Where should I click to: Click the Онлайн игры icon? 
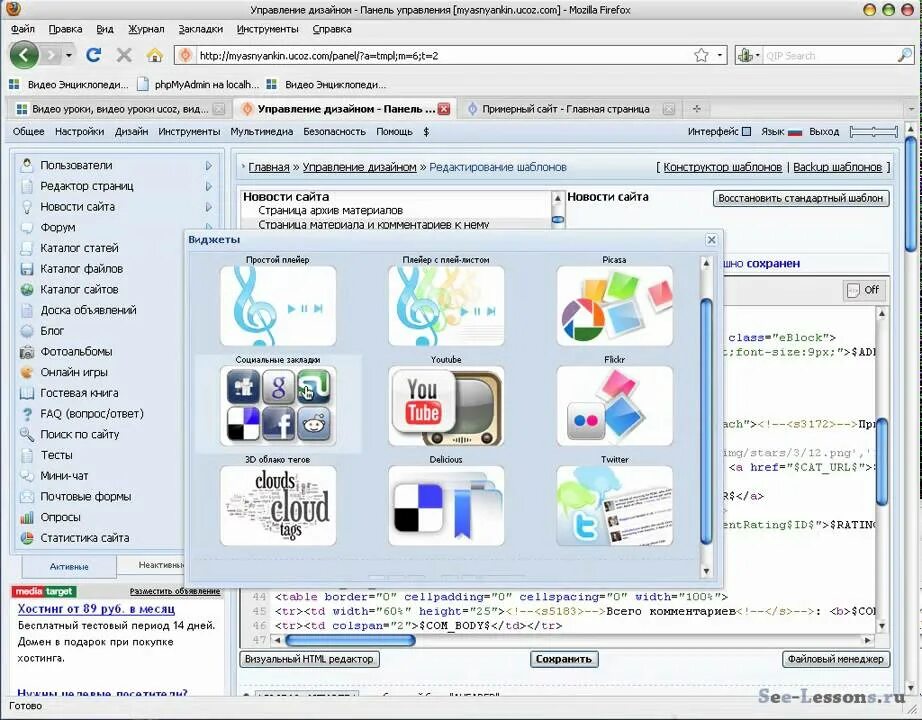[26, 372]
